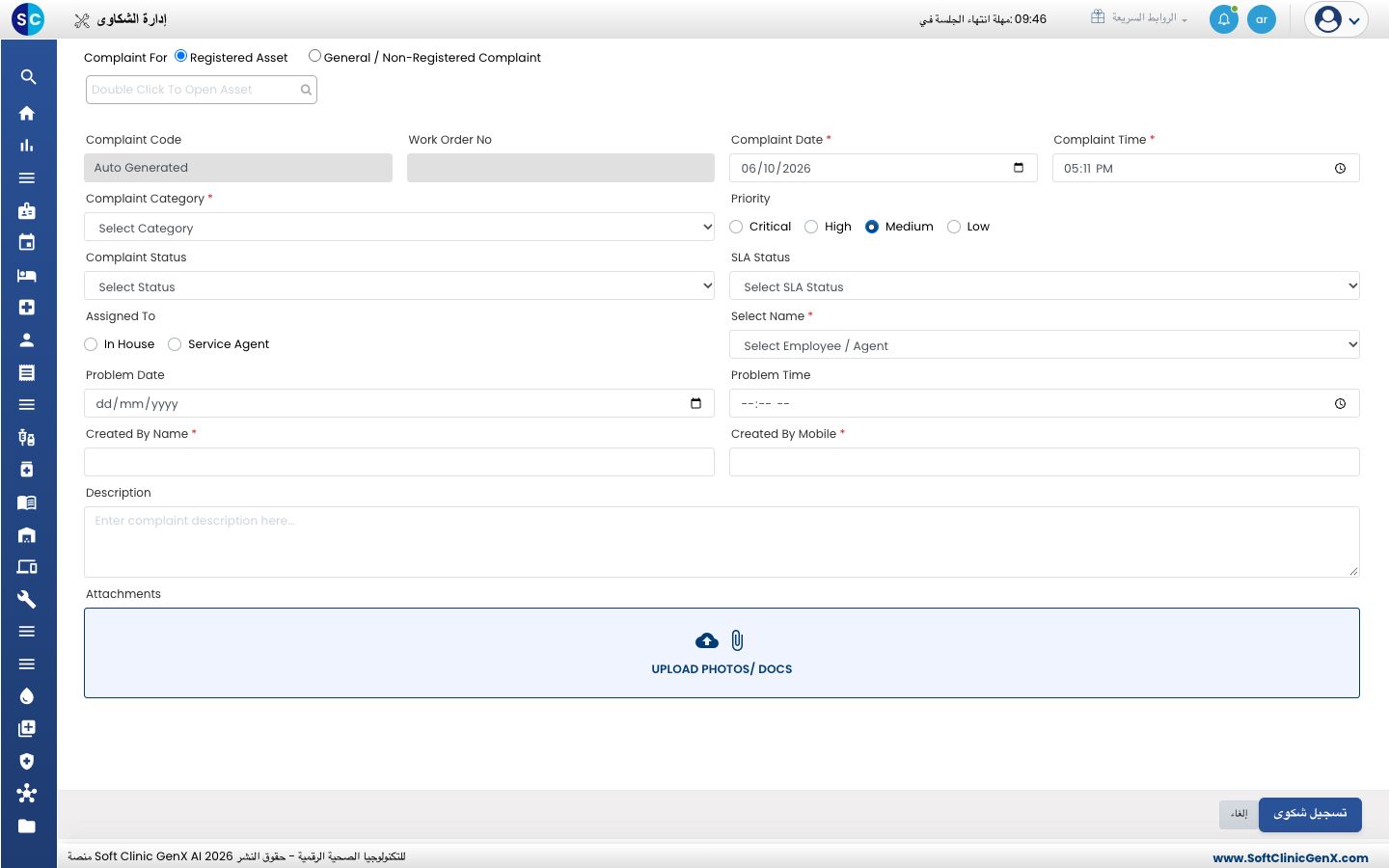The height and width of the screenshot is (868, 1389).
Task: Select Service Agent assignment
Action: point(175,344)
